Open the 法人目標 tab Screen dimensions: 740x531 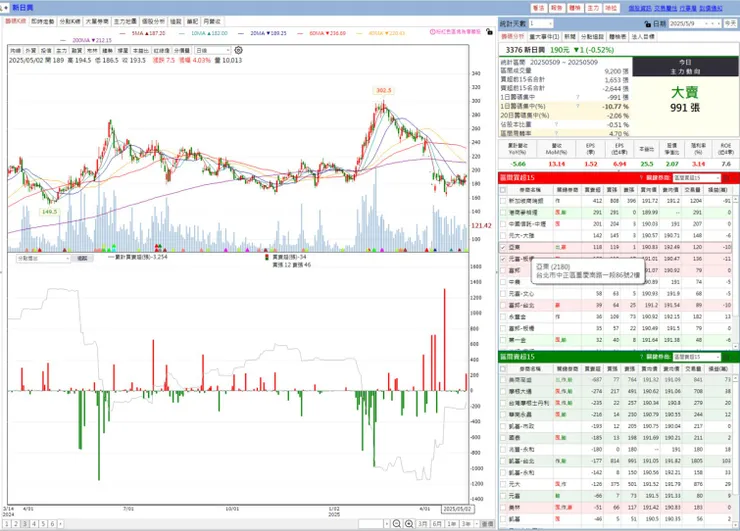[x=643, y=37]
